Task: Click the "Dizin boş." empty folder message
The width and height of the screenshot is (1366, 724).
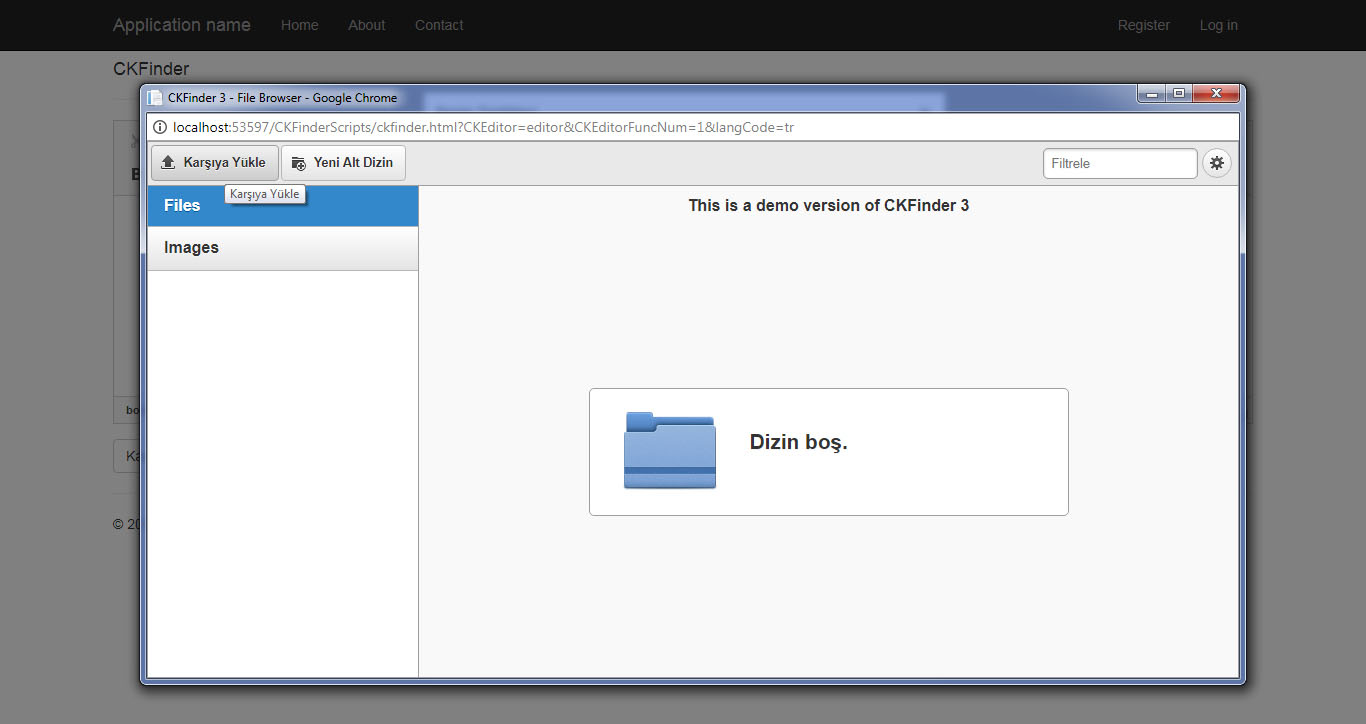Action: click(798, 442)
